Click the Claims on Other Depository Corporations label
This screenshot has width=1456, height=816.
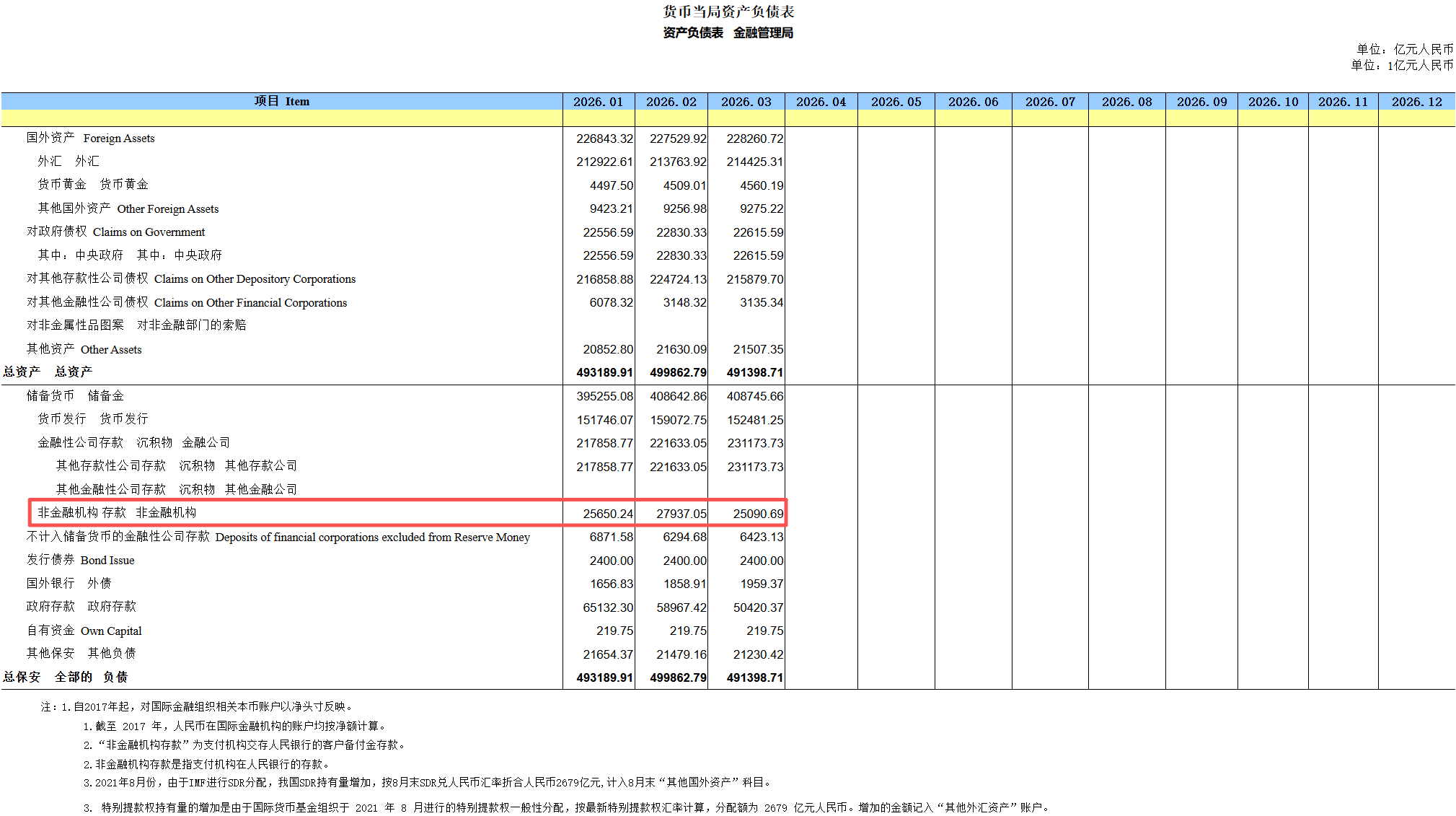click(x=191, y=278)
